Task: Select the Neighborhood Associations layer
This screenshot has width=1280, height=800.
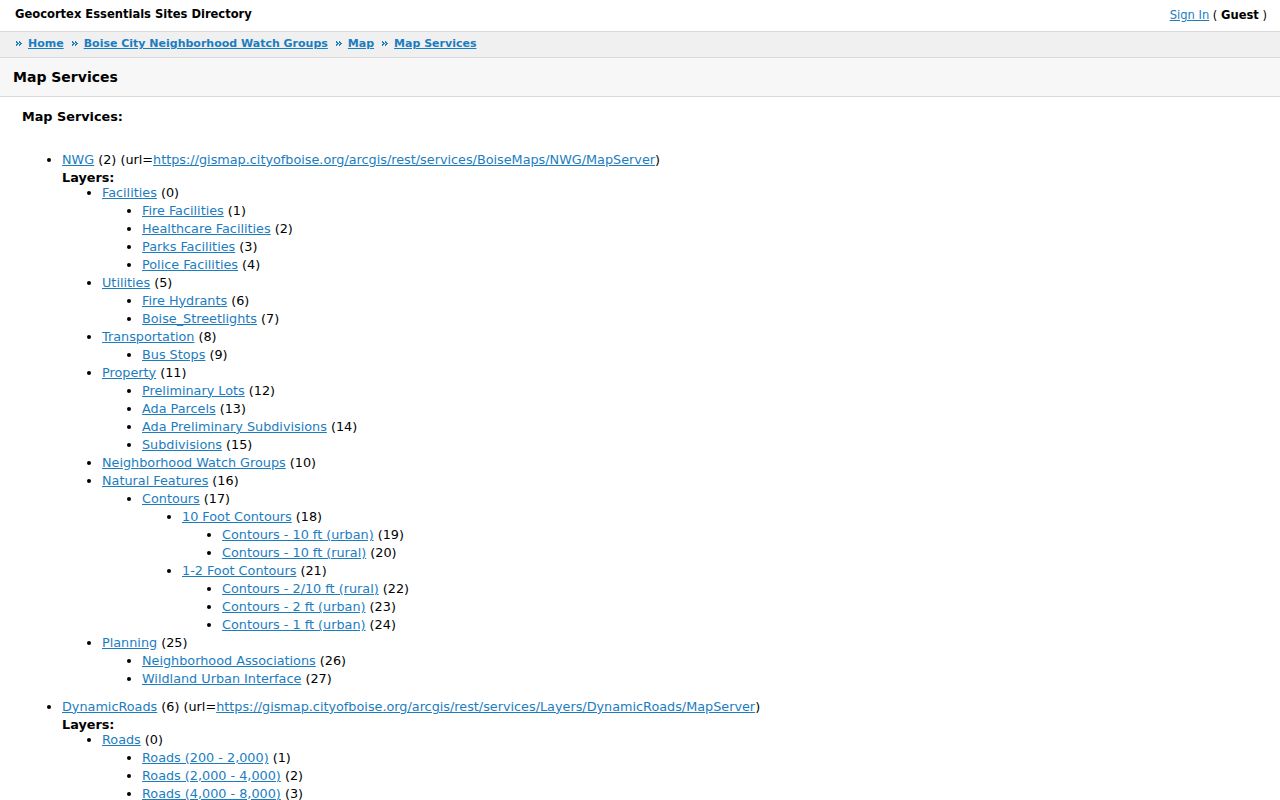Action: [x=229, y=661]
